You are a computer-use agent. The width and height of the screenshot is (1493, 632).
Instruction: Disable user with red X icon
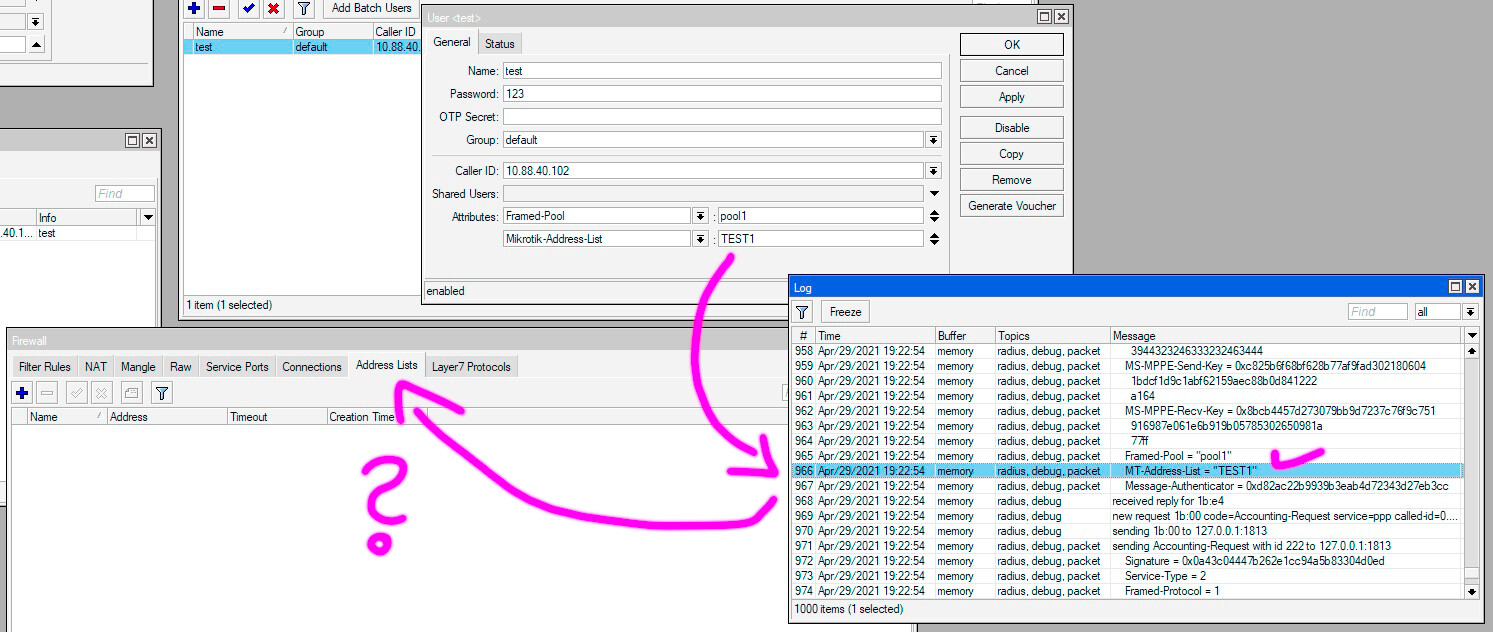point(273,8)
